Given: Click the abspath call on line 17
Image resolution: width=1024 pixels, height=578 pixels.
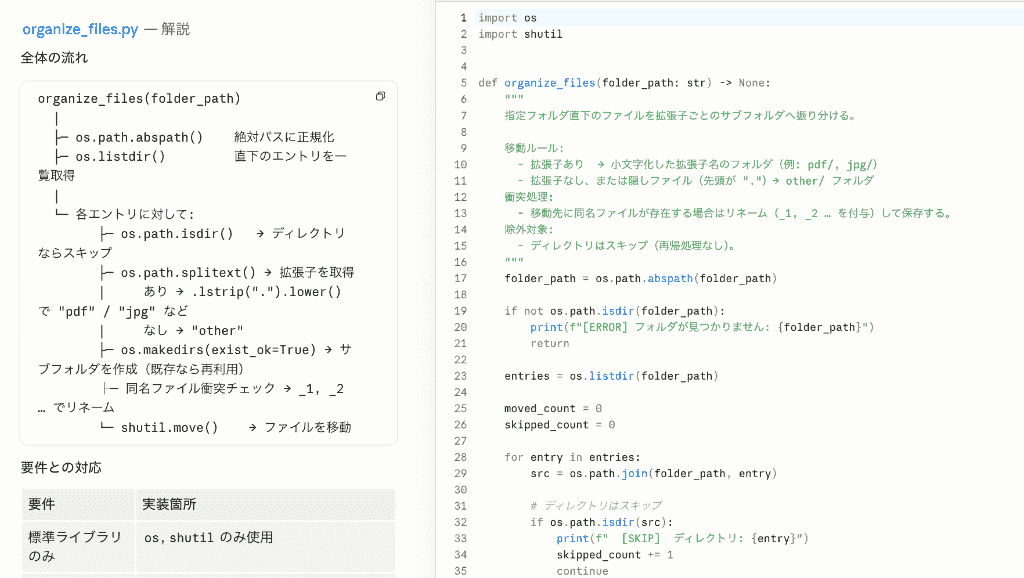Looking at the screenshot, I should point(670,278).
